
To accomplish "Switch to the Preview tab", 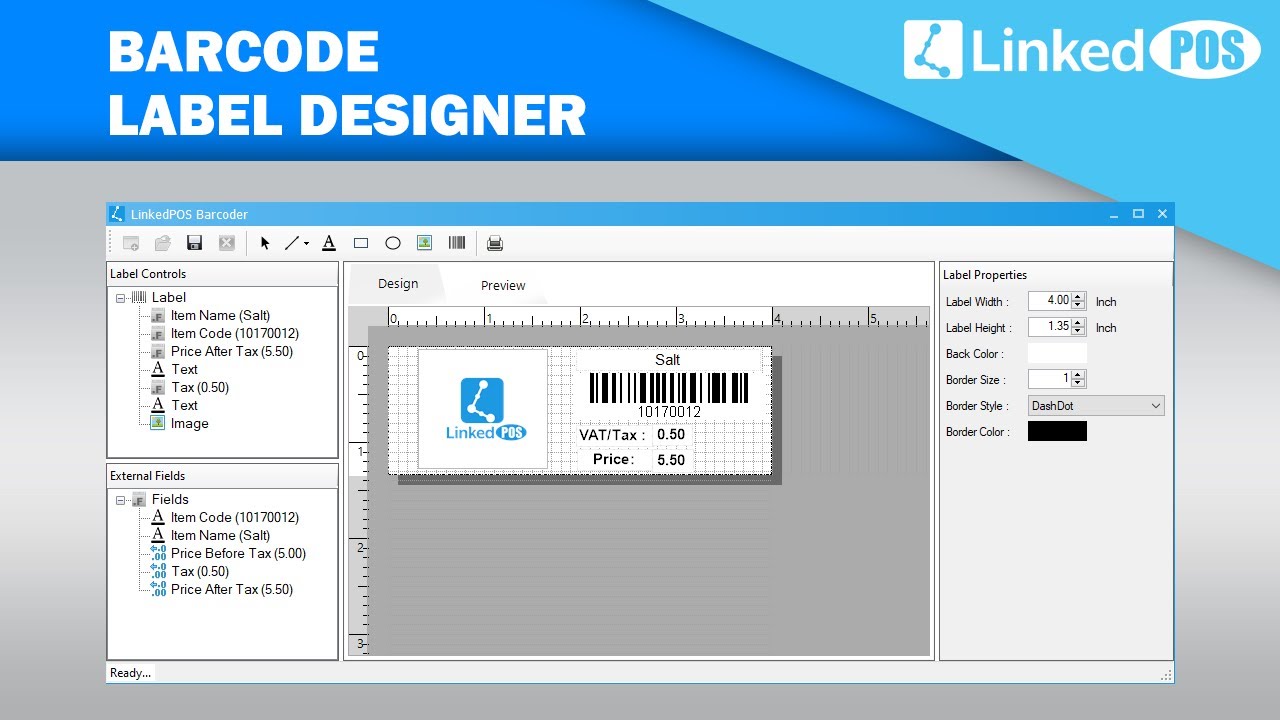I will (503, 286).
